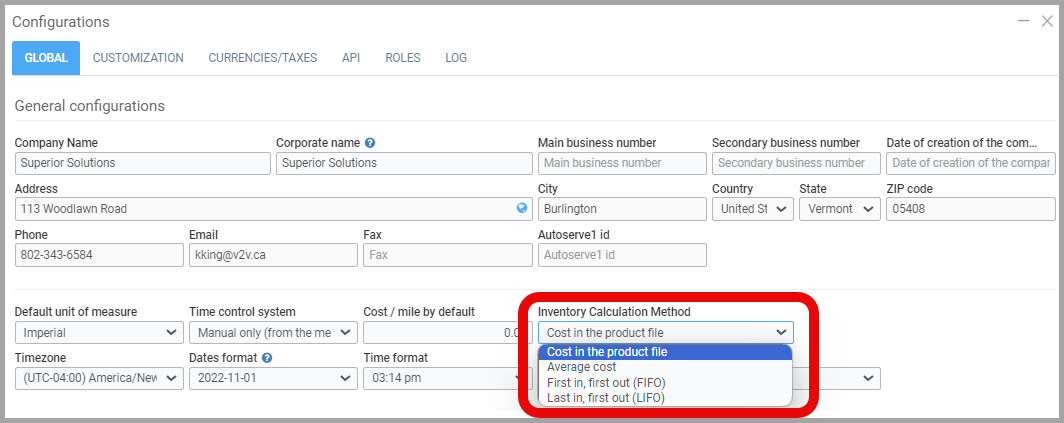Expand the Country dropdown
1064x423 pixels.
[x=752, y=209]
